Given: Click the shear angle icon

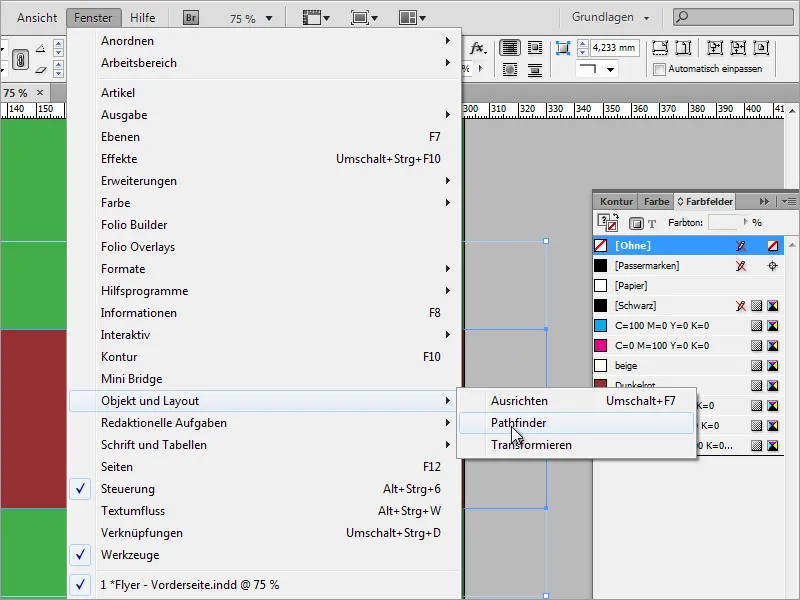Looking at the screenshot, I should [41, 69].
